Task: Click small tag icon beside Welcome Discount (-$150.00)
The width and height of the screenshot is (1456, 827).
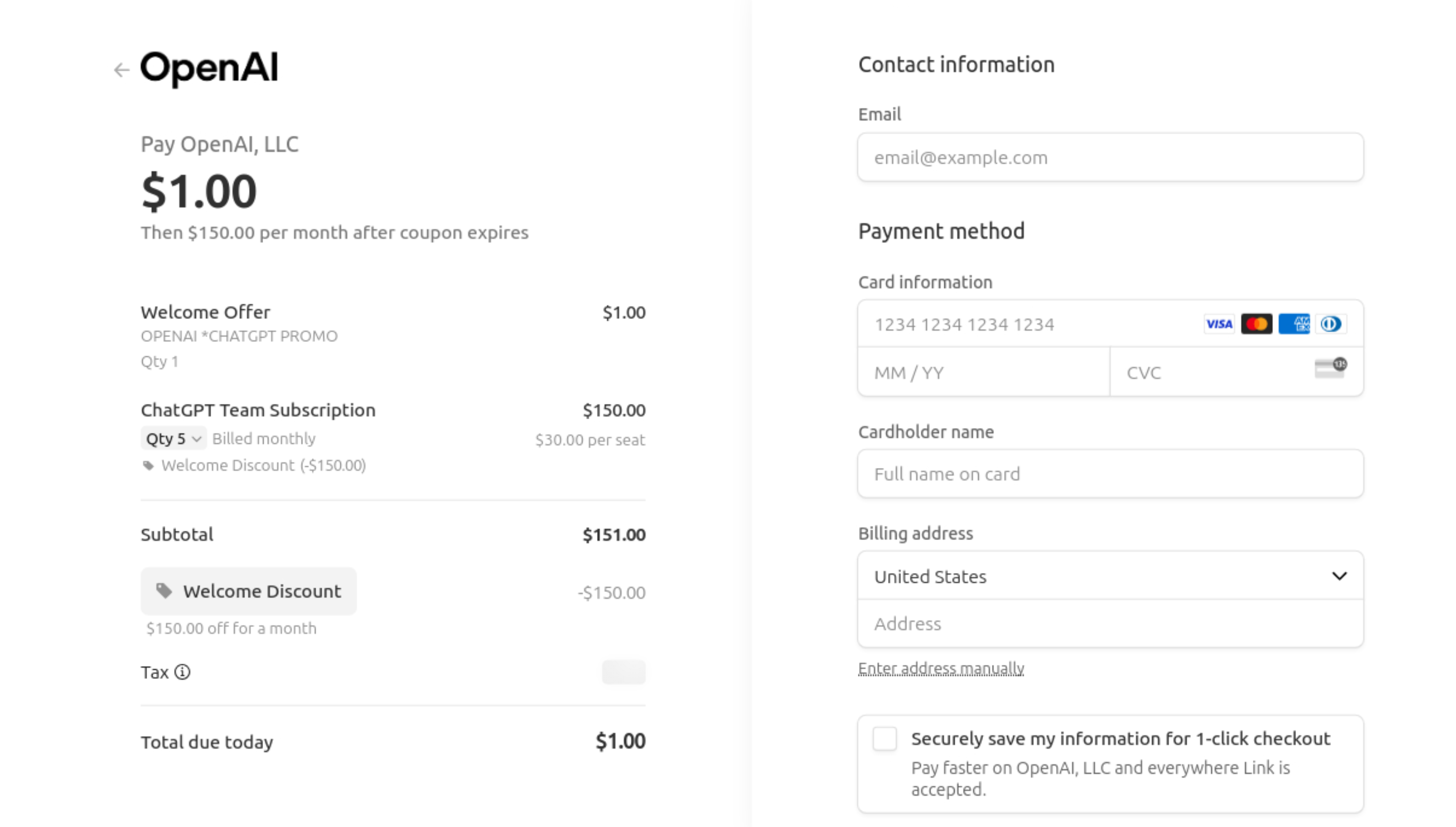Action: (148, 466)
